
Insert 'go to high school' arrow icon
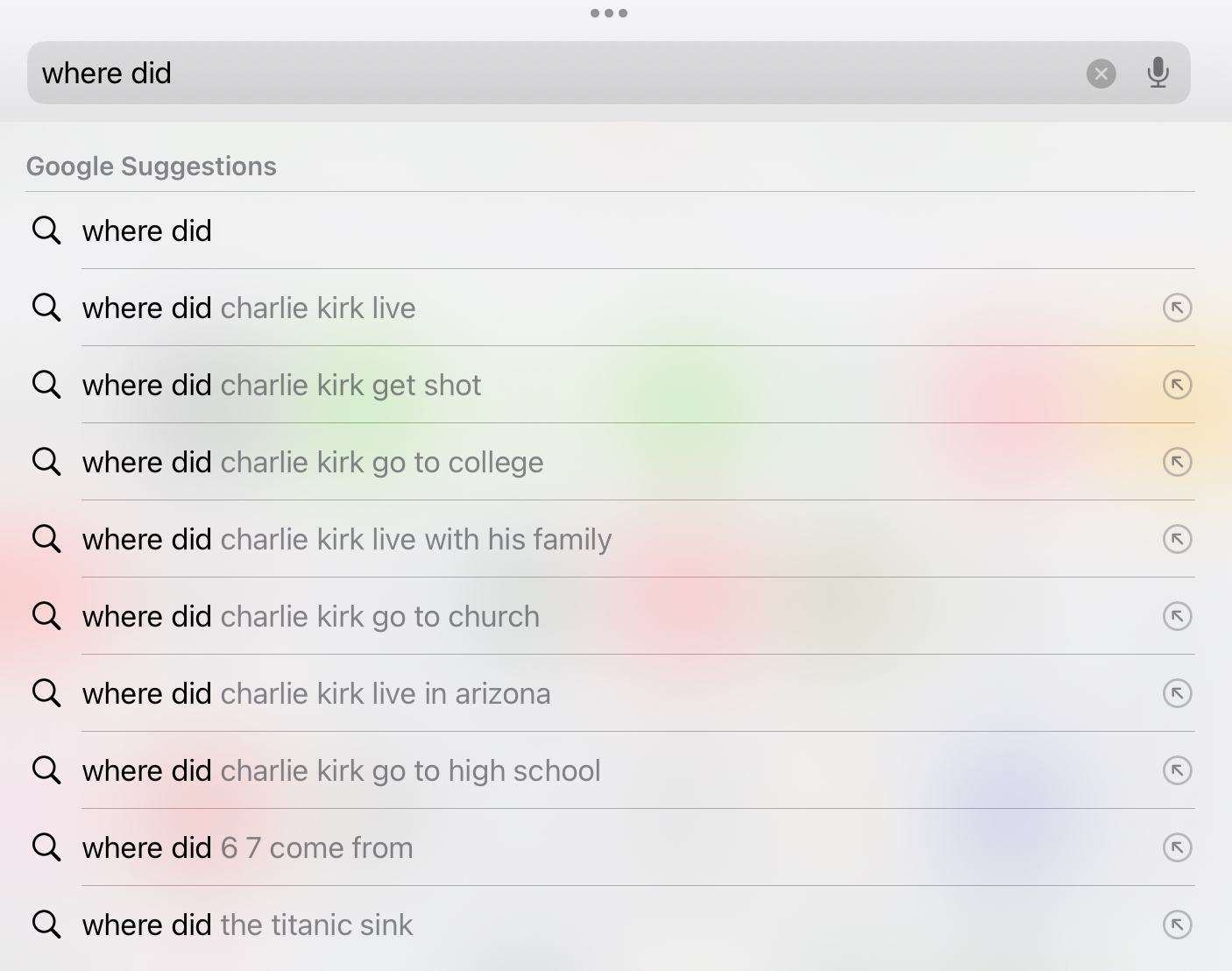pyautogui.click(x=1177, y=770)
